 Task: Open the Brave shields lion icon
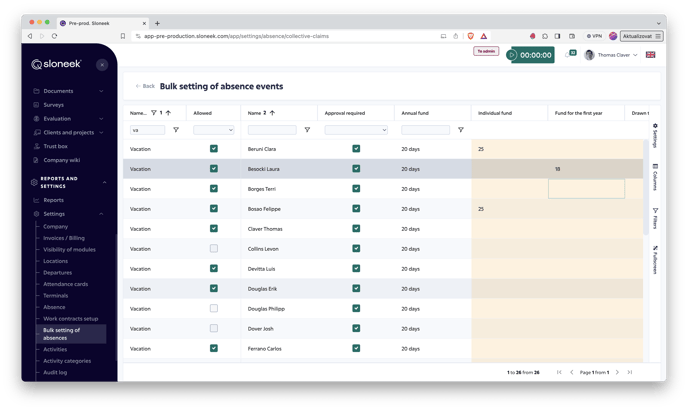(x=470, y=36)
